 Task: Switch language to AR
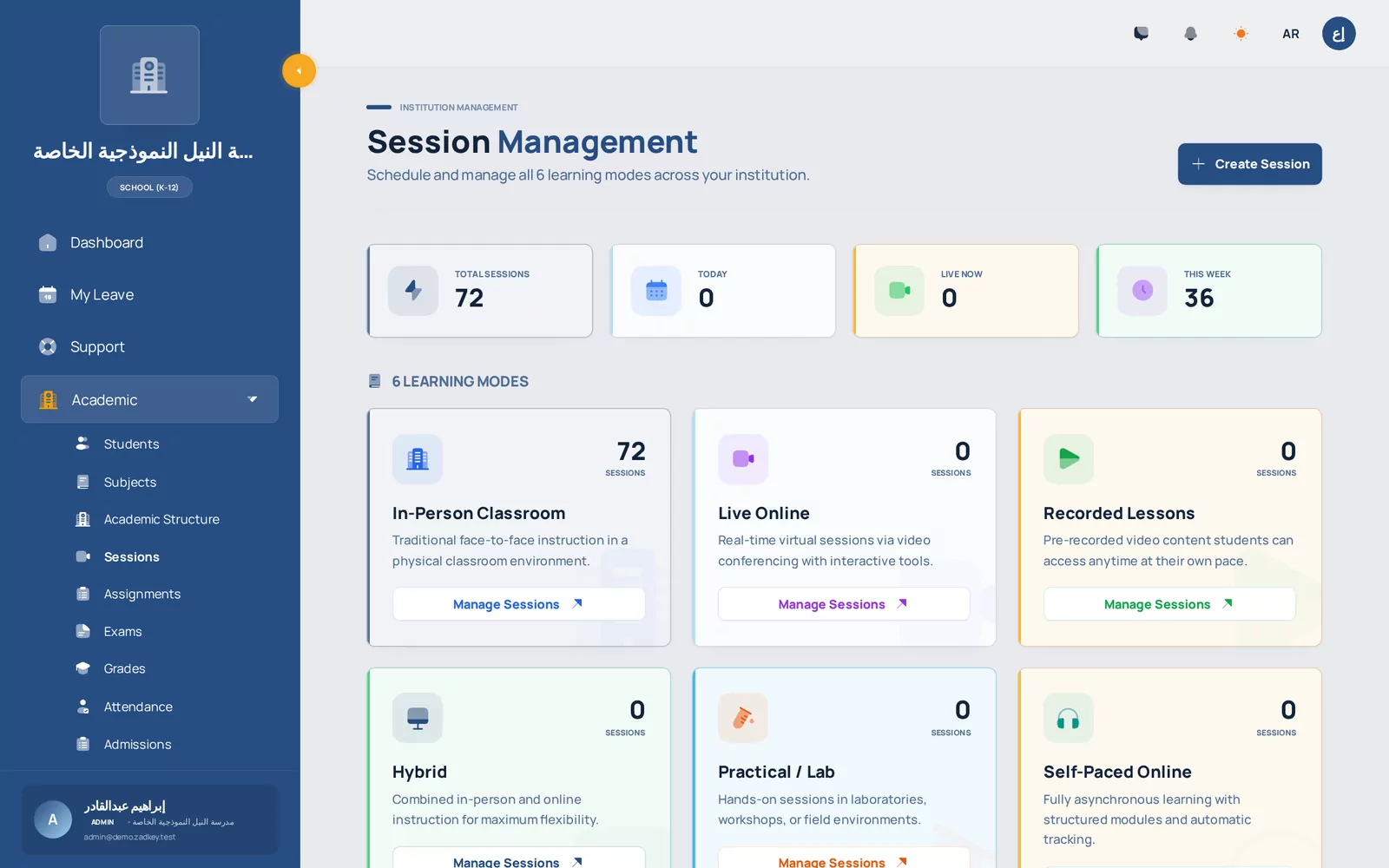click(x=1291, y=34)
